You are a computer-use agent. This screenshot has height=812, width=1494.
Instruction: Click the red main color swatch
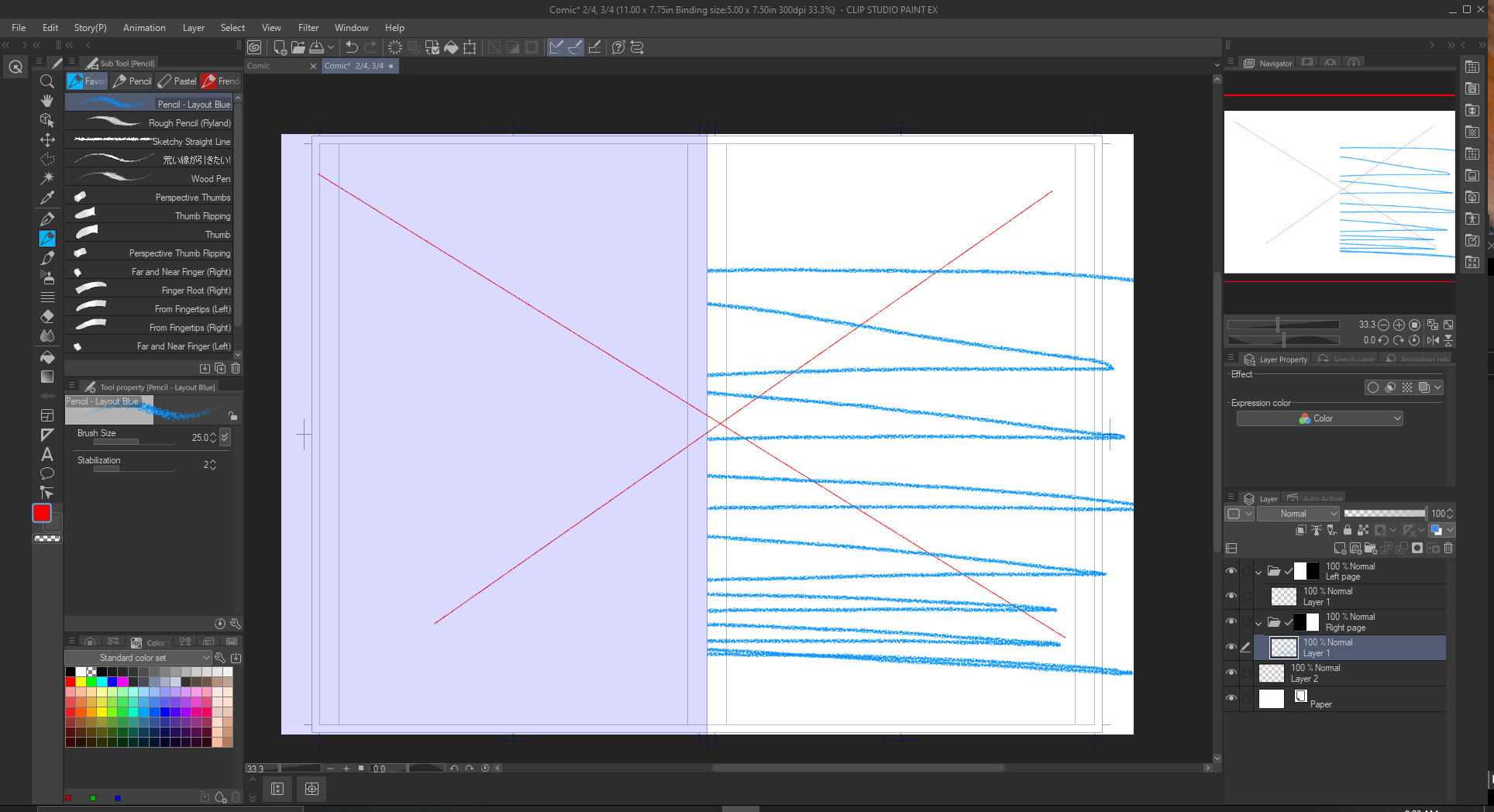click(x=42, y=513)
